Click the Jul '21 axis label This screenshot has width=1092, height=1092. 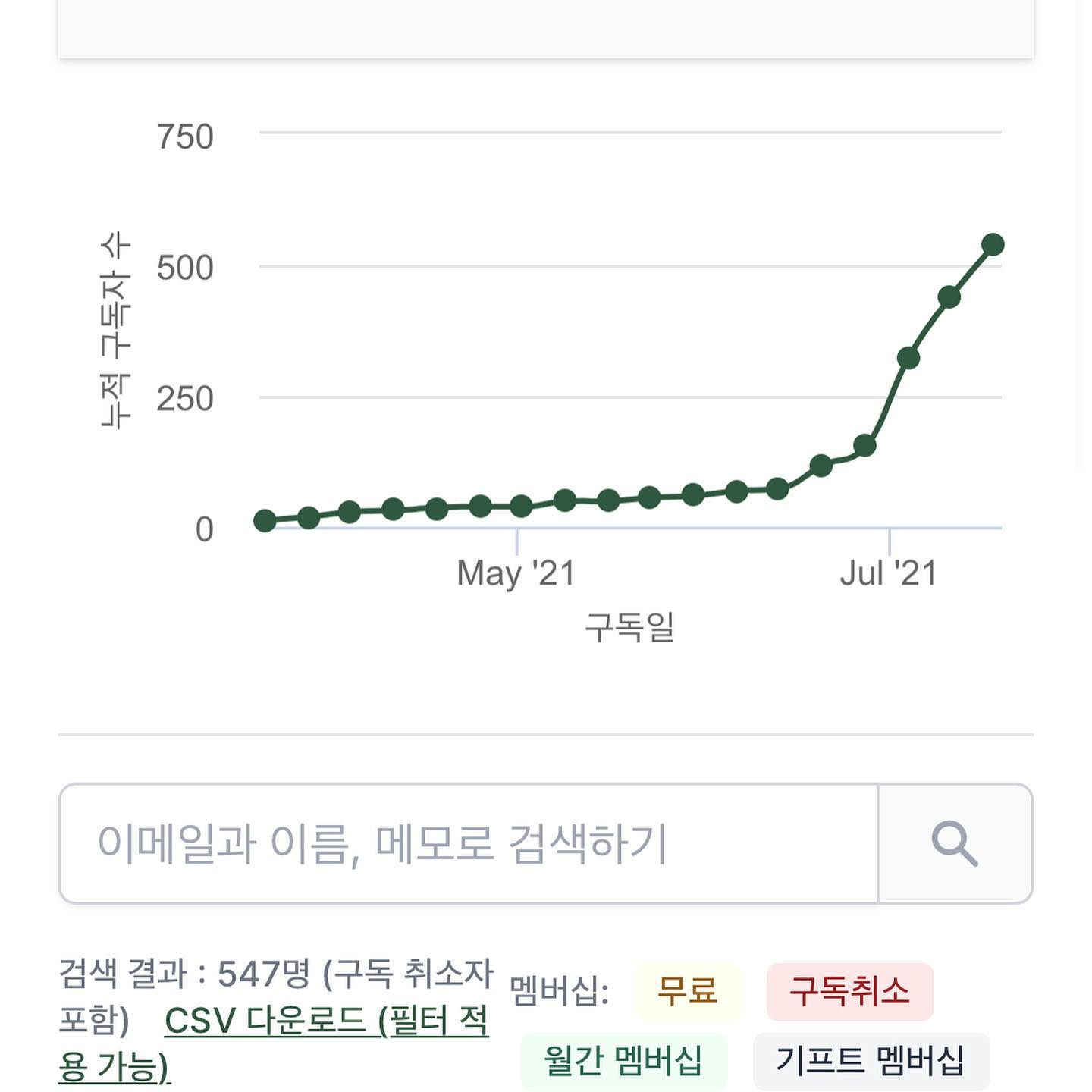pos(887,573)
